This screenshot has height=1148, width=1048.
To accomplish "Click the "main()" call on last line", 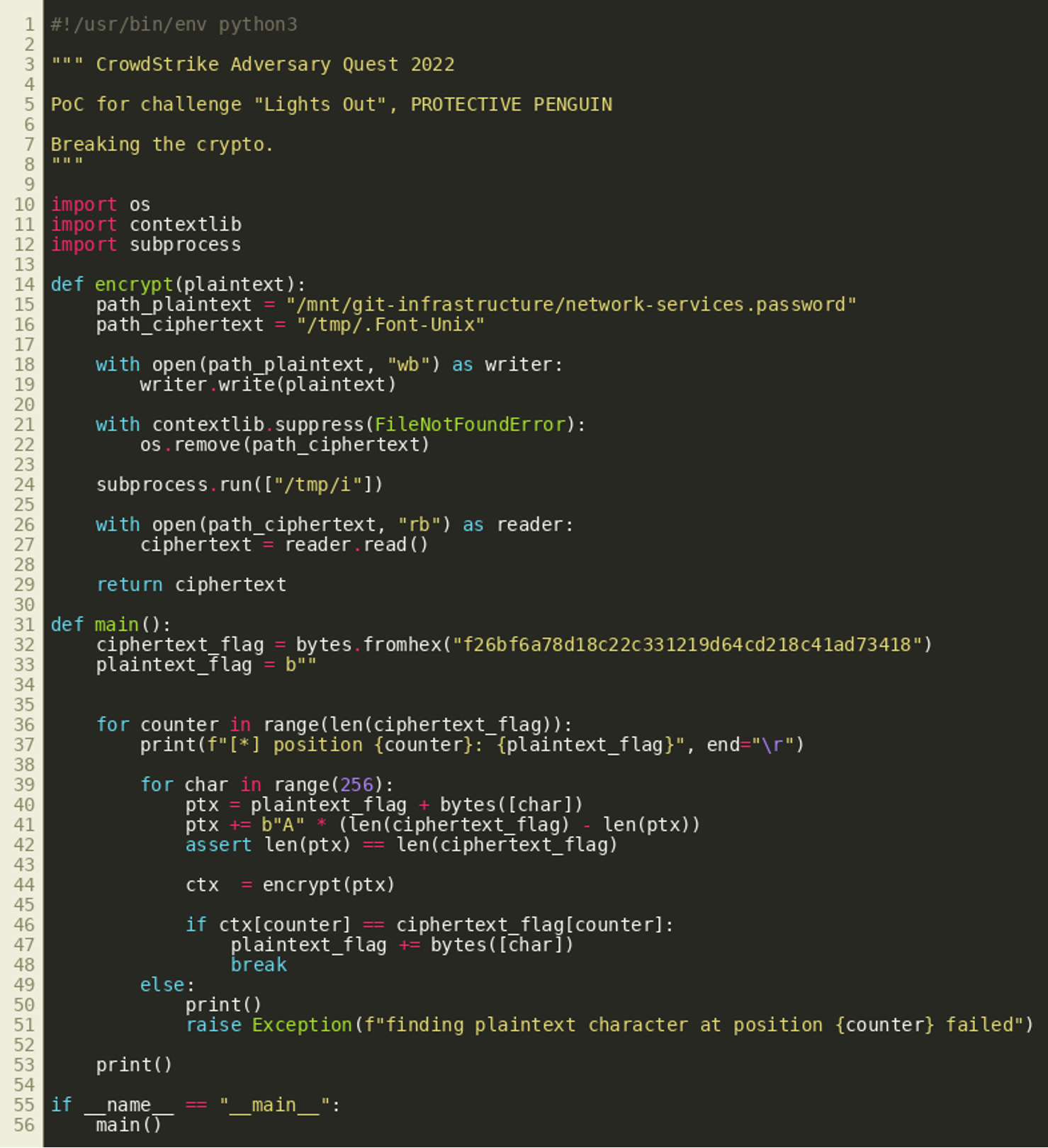I will 128,1125.
